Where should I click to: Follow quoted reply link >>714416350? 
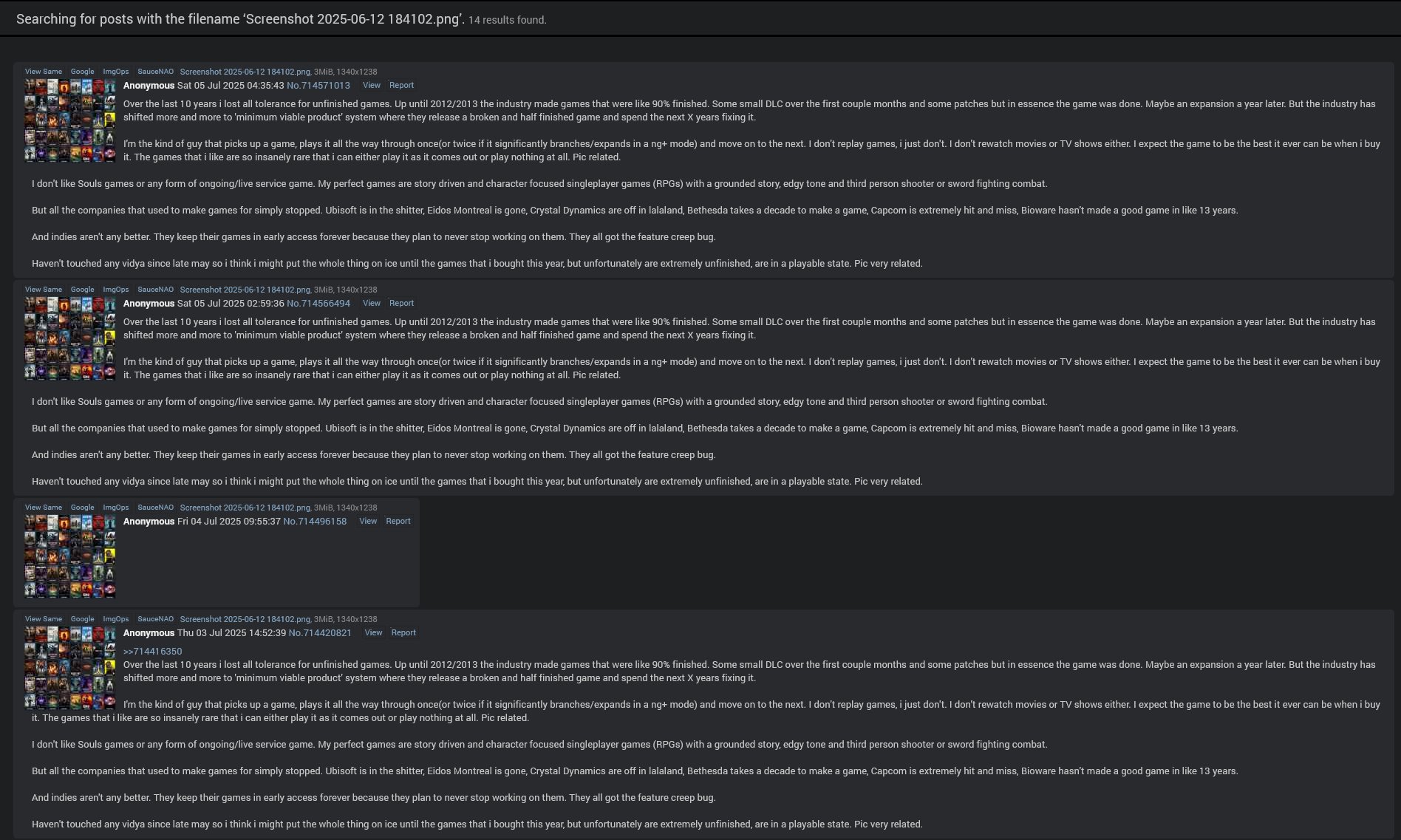[x=153, y=652]
